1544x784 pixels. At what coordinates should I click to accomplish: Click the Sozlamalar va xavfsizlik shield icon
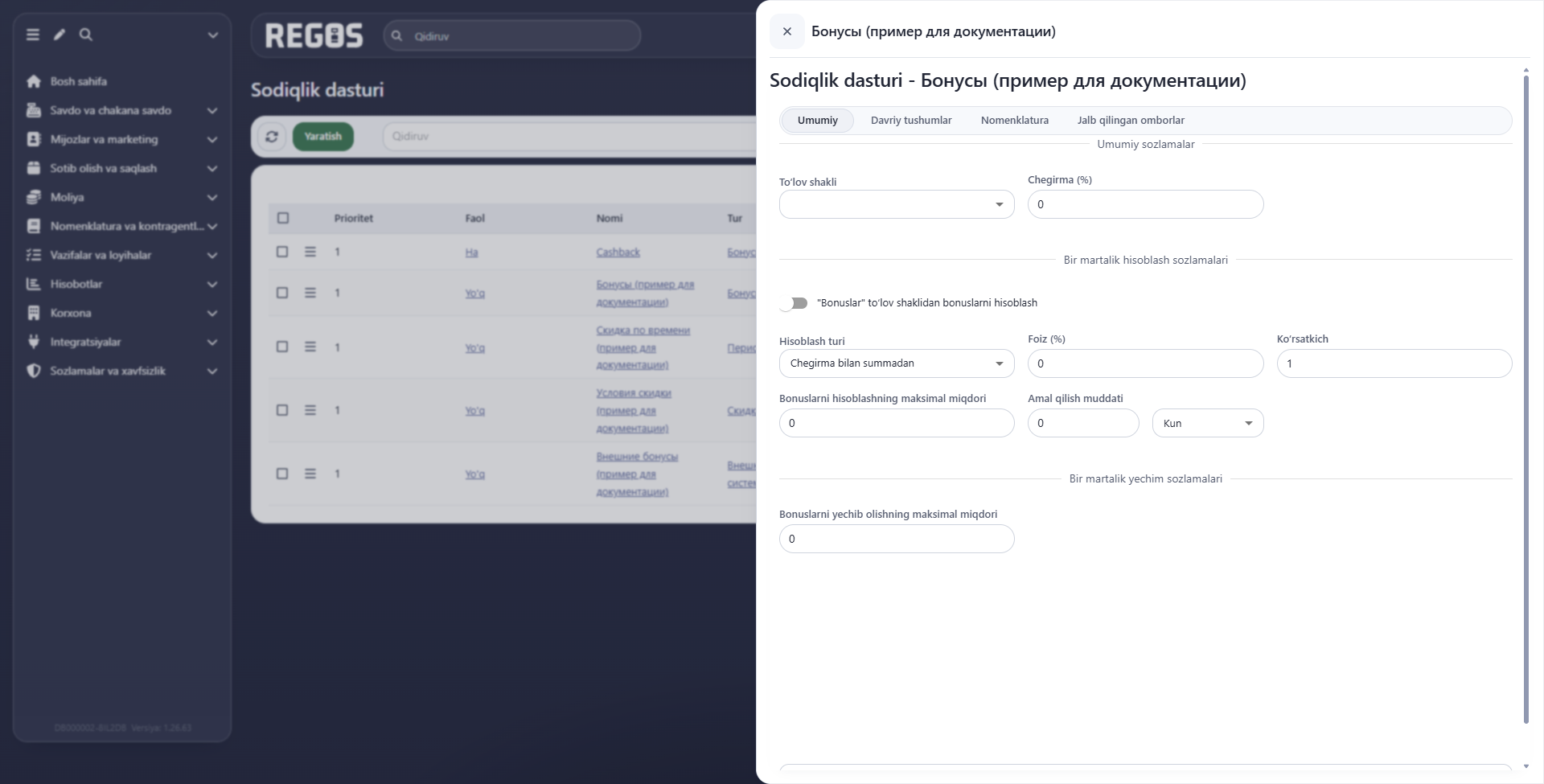pos(34,371)
